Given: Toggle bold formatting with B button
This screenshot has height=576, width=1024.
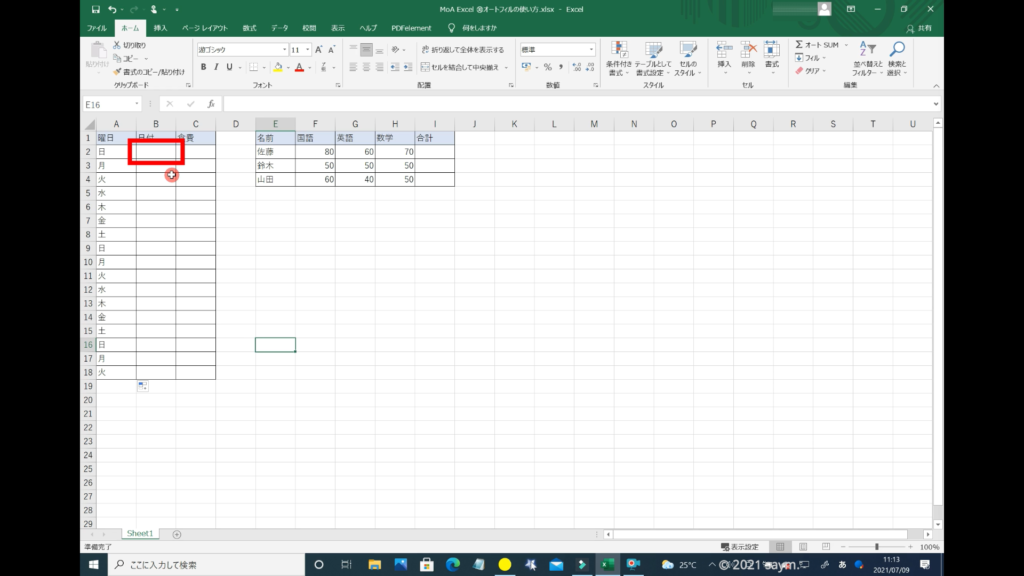Looking at the screenshot, I should tap(203, 67).
